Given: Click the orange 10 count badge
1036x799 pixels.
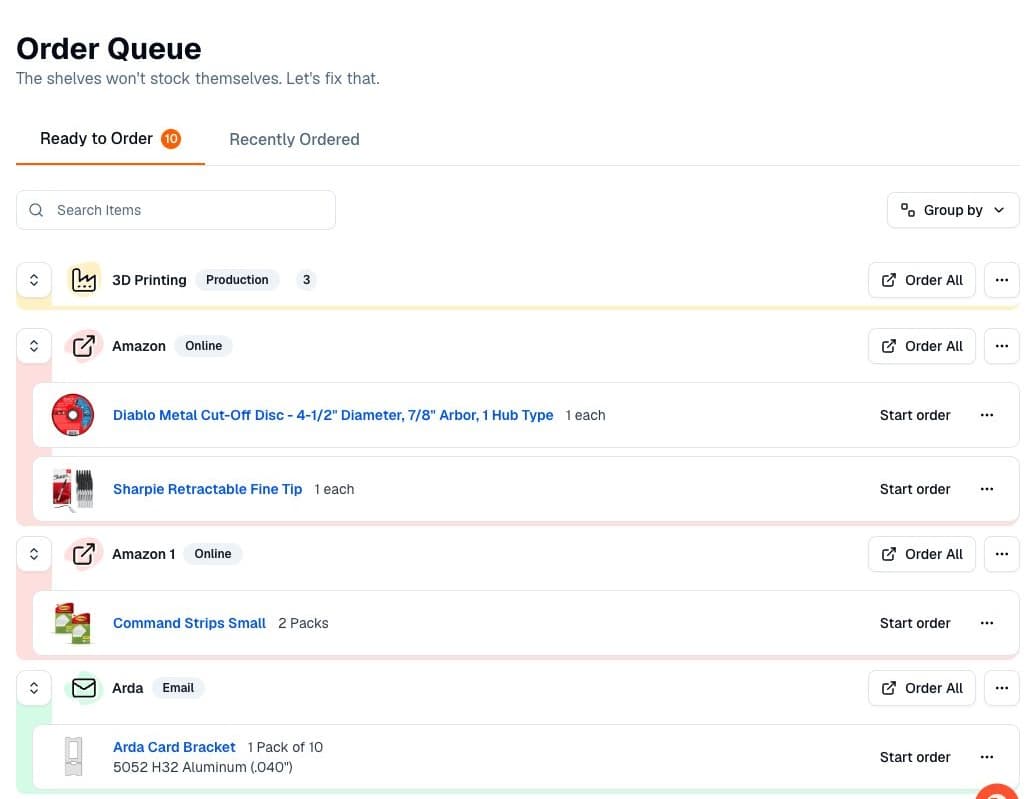Looking at the screenshot, I should tap(171, 139).
